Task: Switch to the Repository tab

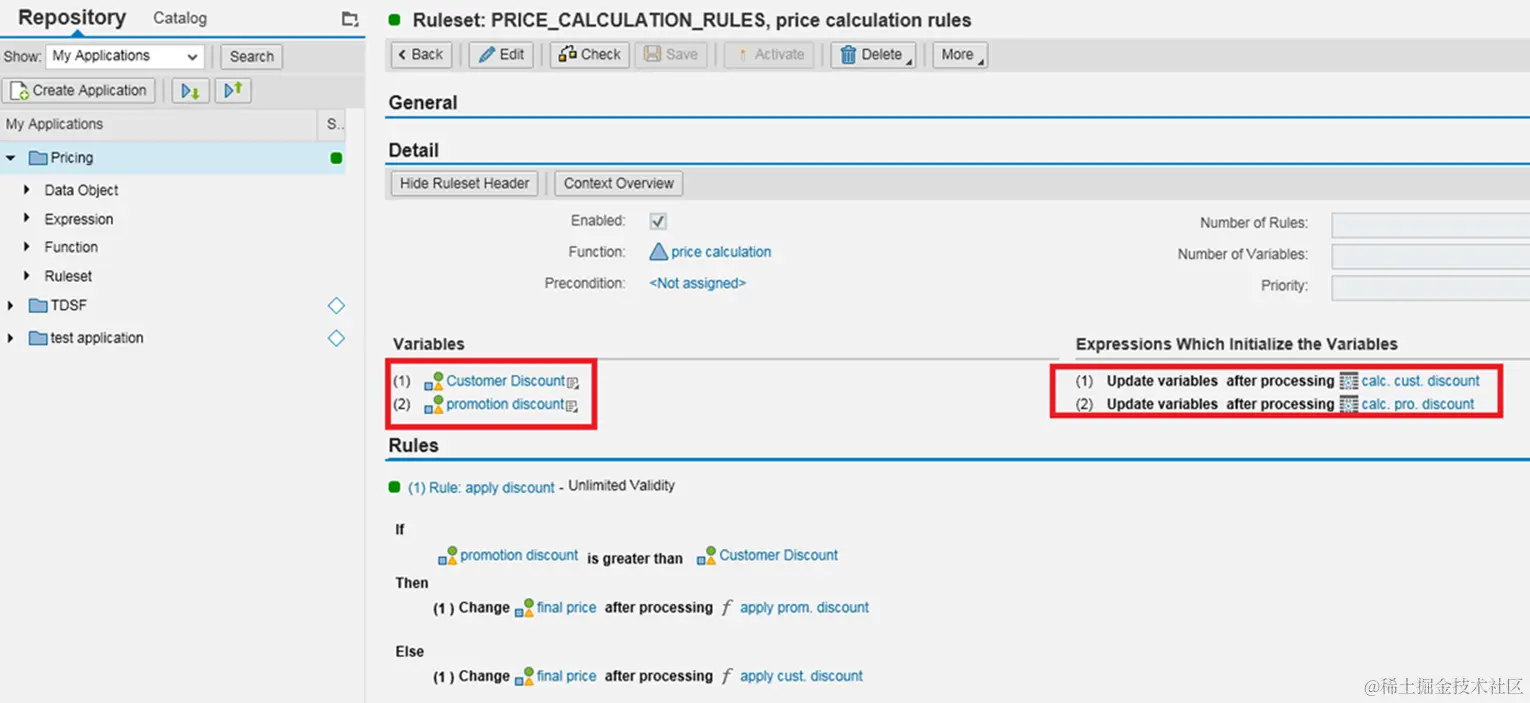Action: tap(72, 18)
